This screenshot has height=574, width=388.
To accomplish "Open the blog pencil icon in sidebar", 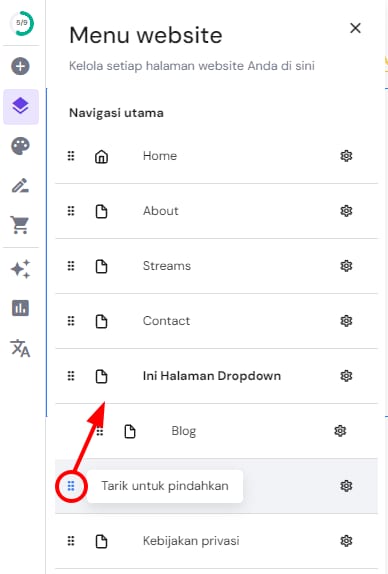I will (x=20, y=186).
